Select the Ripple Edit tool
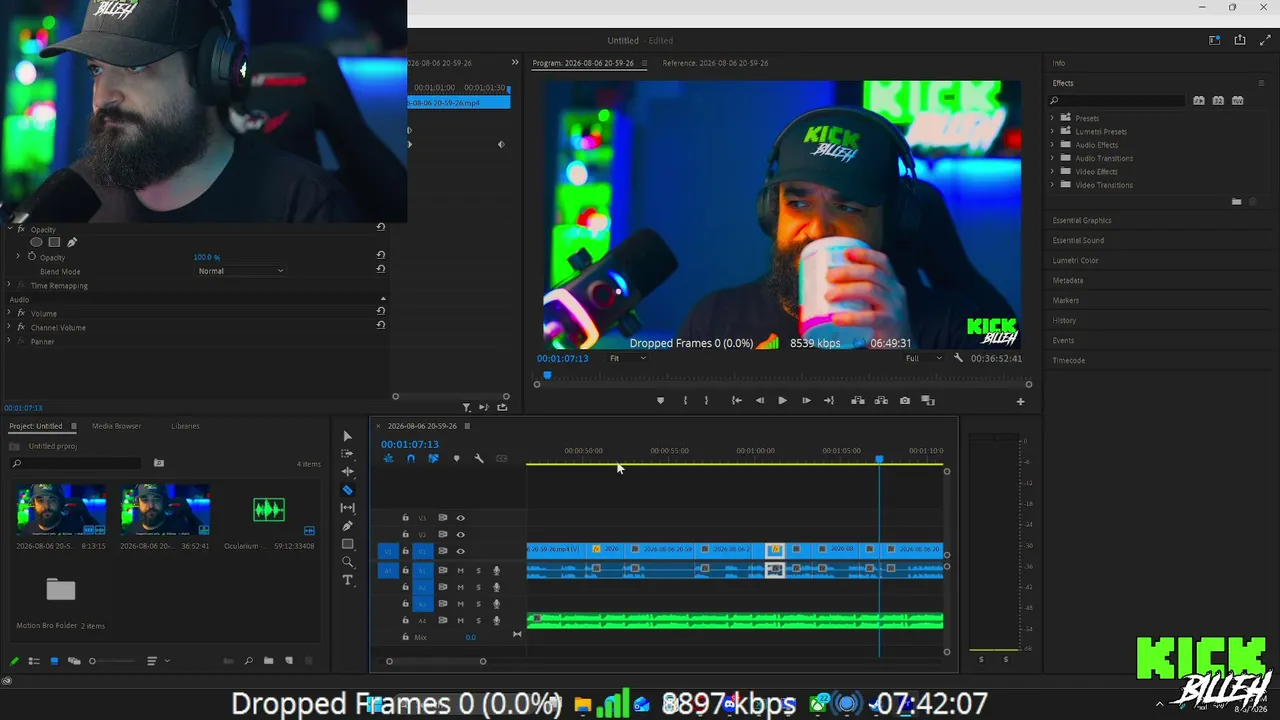This screenshot has width=1280, height=720. pos(347,472)
